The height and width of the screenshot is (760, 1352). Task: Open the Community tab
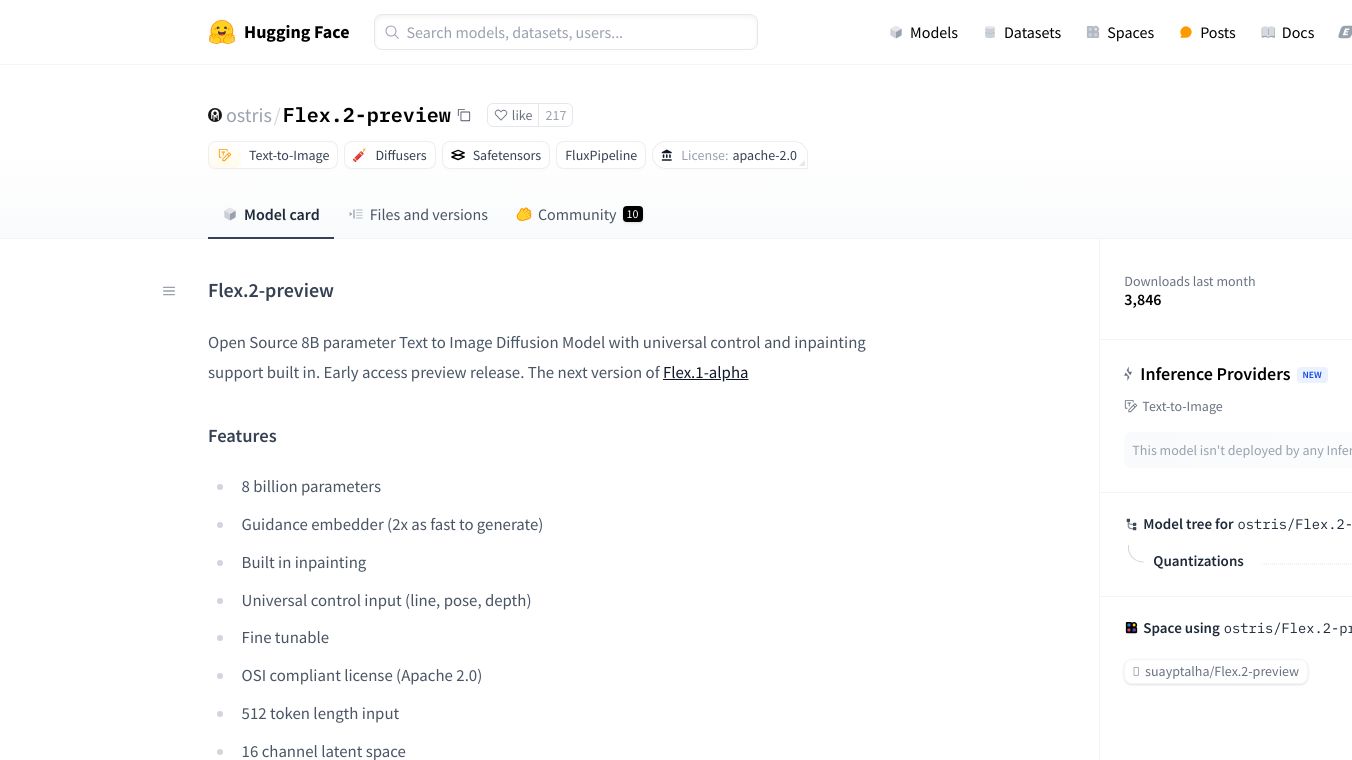coord(578,215)
